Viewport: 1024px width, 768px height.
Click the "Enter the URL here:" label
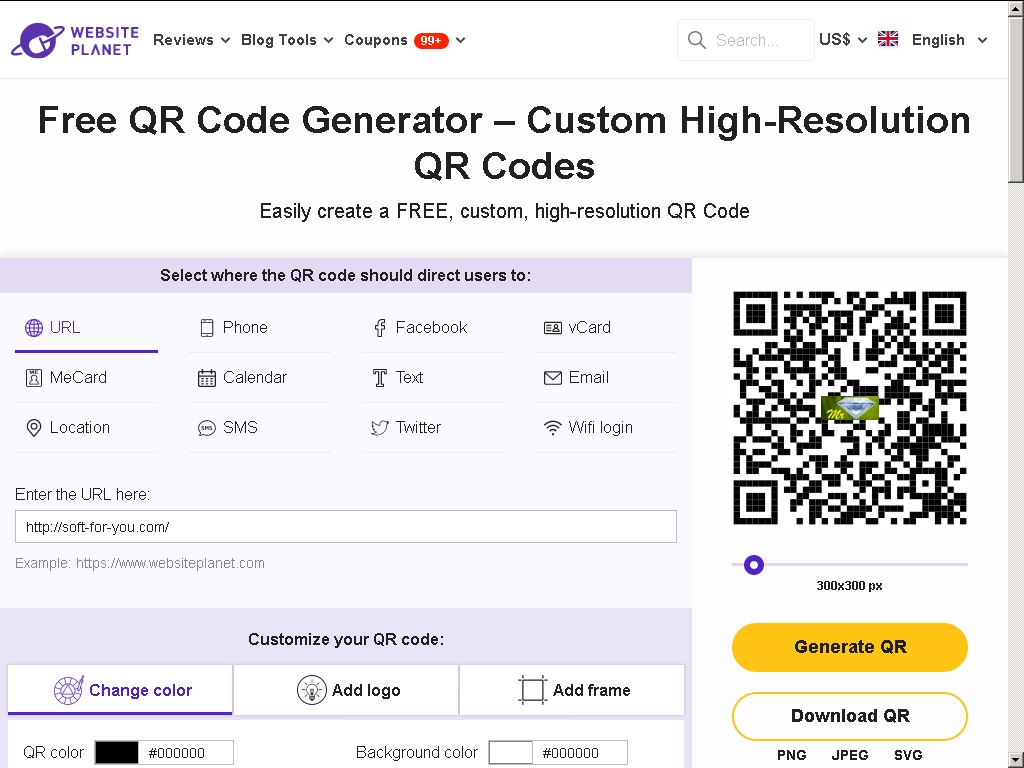click(x=82, y=494)
